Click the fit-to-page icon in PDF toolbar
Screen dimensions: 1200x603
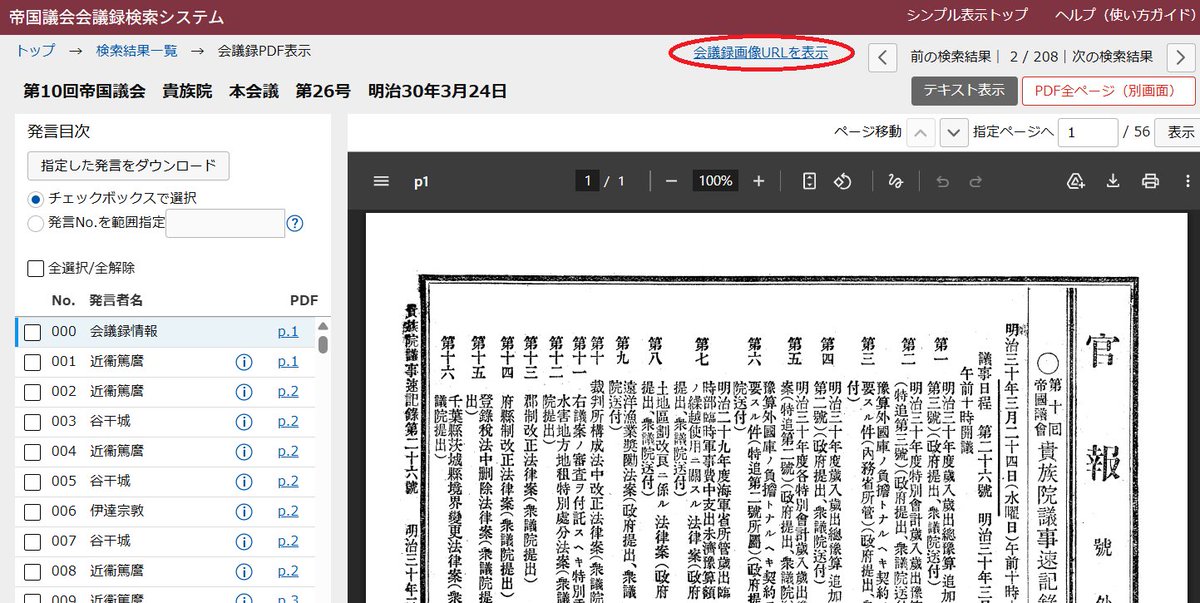pyautogui.click(x=810, y=181)
